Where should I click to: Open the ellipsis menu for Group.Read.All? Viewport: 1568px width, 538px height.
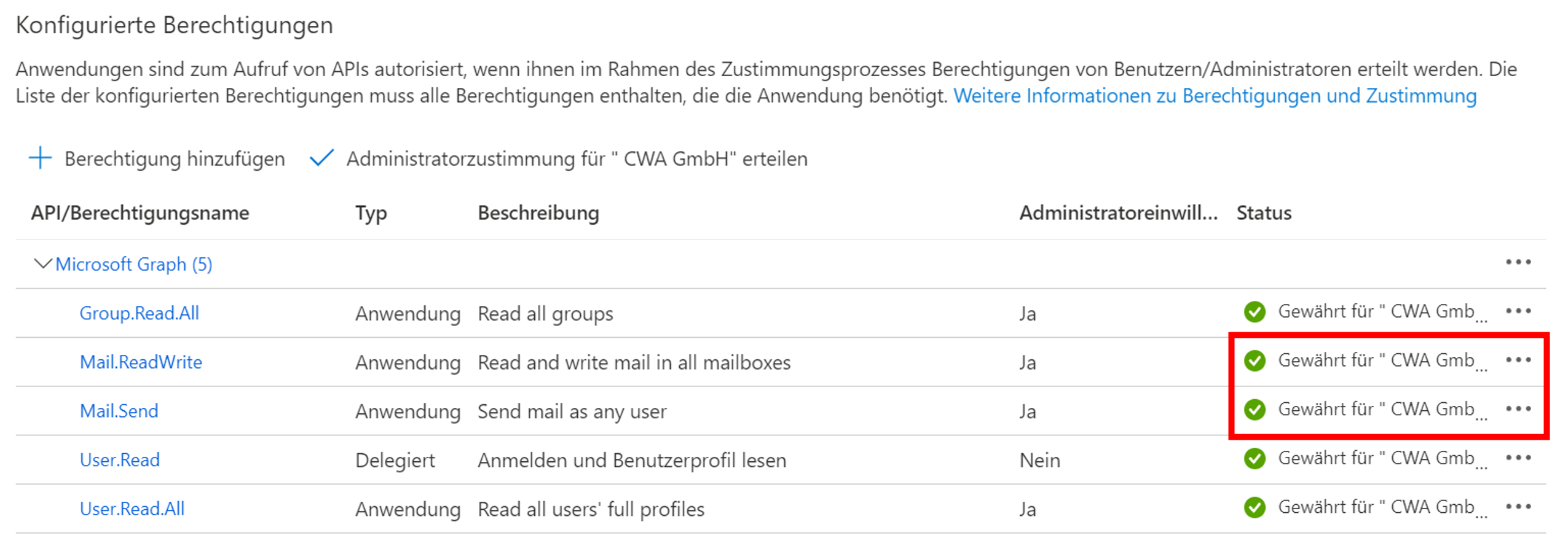tap(1517, 311)
